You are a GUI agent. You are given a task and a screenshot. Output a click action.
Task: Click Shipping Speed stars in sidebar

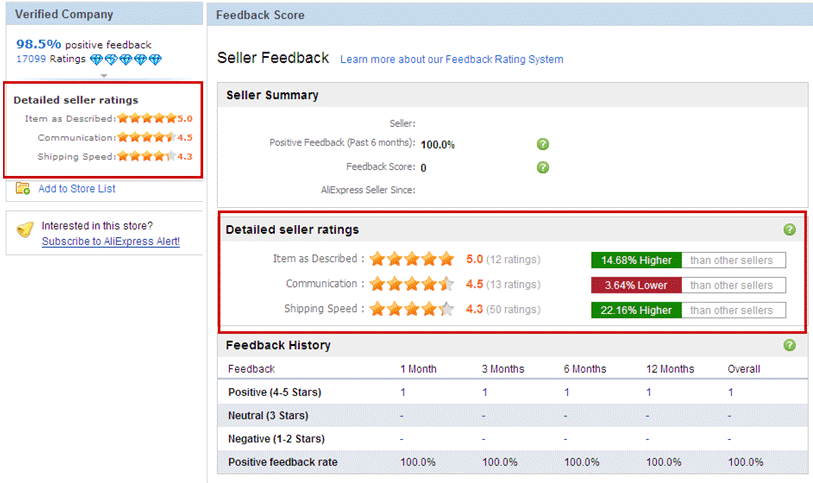coord(147,156)
